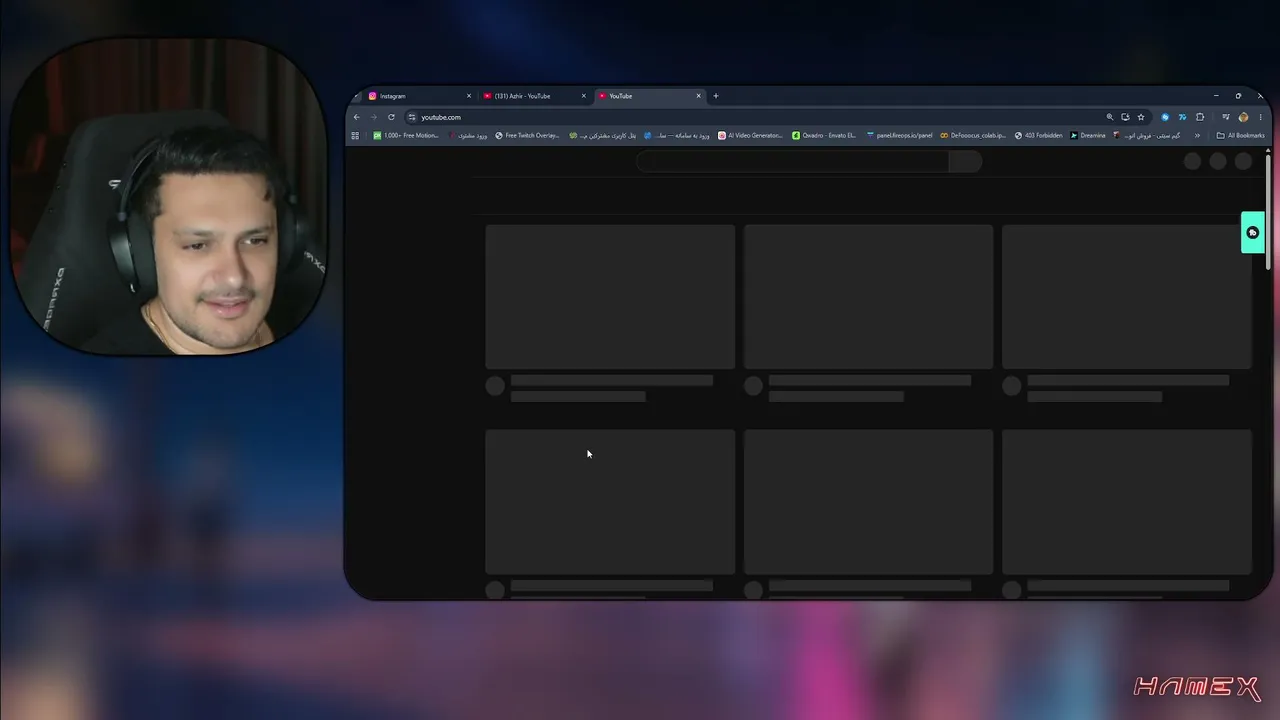Screen dimensions: 1280x720
Task: Open the blue round extension icon
Action: pyautogui.click(x=1165, y=117)
